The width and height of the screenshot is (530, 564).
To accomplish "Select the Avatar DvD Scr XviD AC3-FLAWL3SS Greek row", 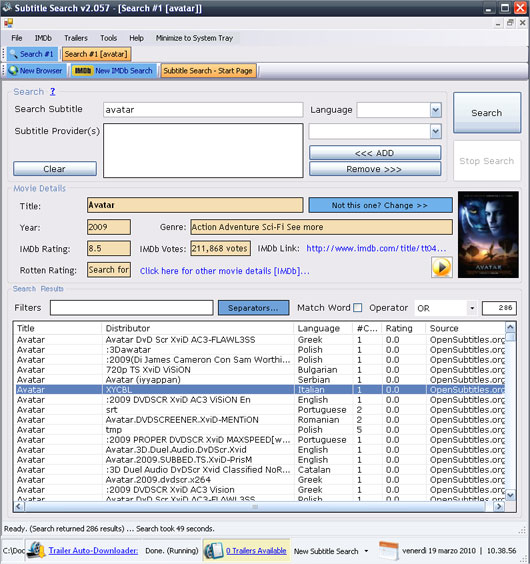I will click(261, 340).
